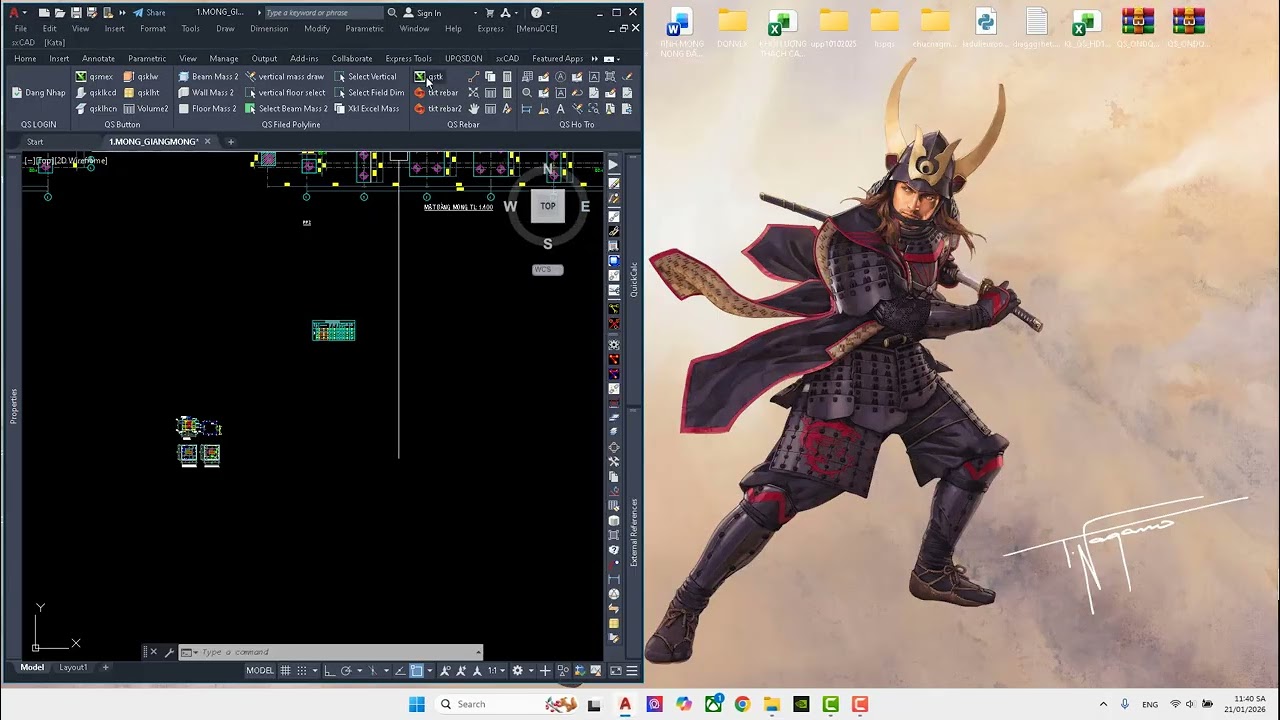Run the qsmex Excel export tool
Viewport: 1280px width, 720px height.
click(x=94, y=77)
